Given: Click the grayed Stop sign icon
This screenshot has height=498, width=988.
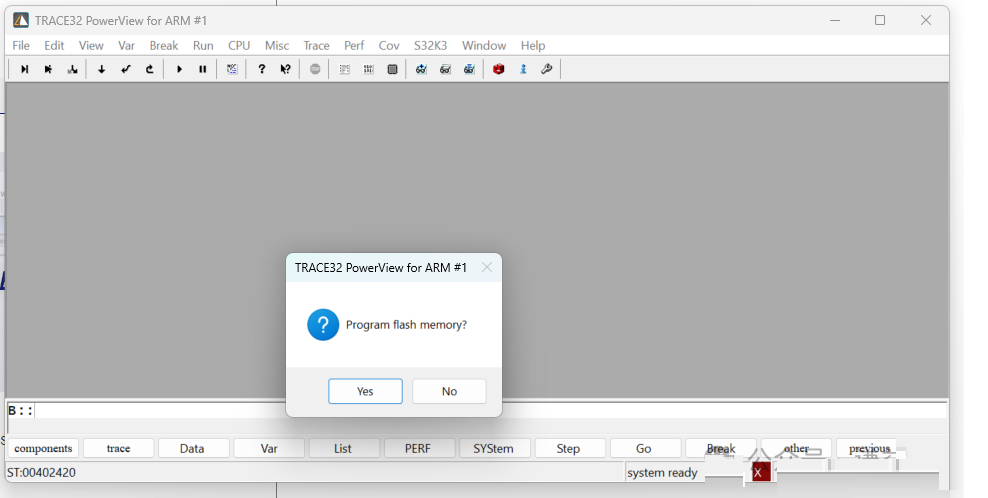Looking at the screenshot, I should (315, 69).
